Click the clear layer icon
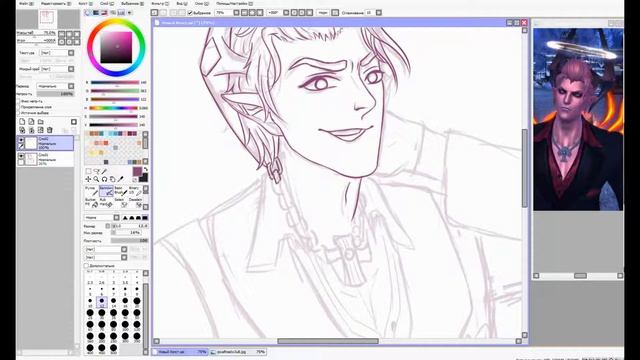Viewport: 640px width, 360px height. [40, 130]
